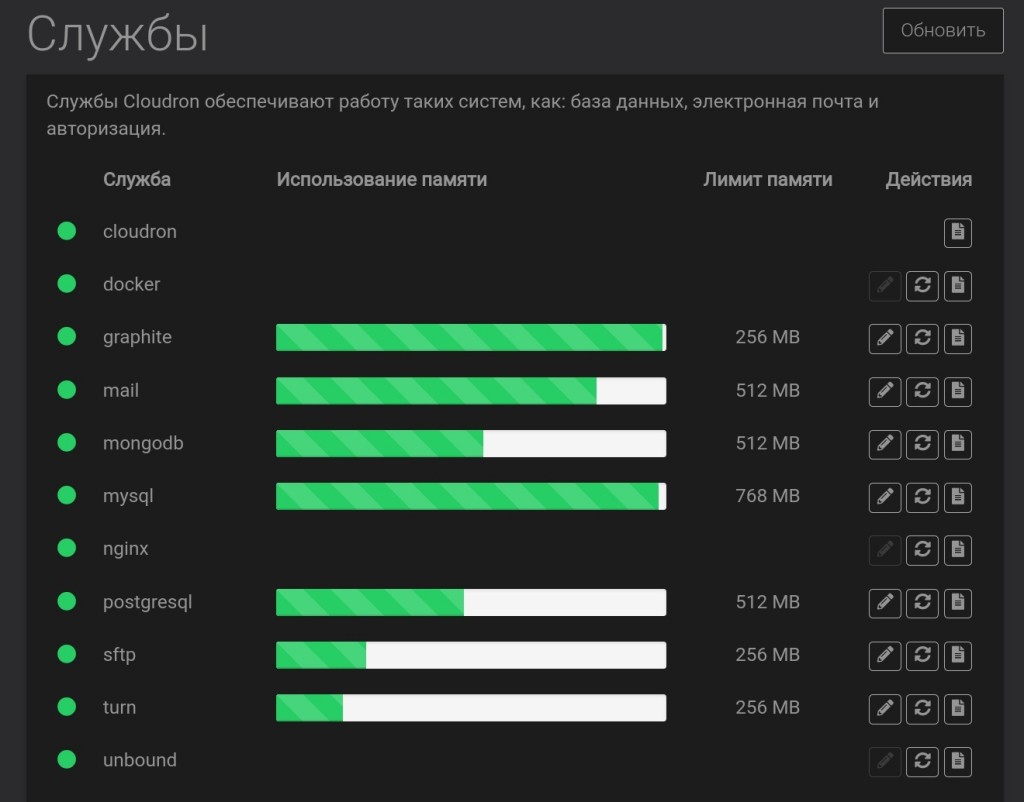Viewport: 1024px width, 802px height.
Task: View turn service logs
Action: pyautogui.click(x=957, y=709)
